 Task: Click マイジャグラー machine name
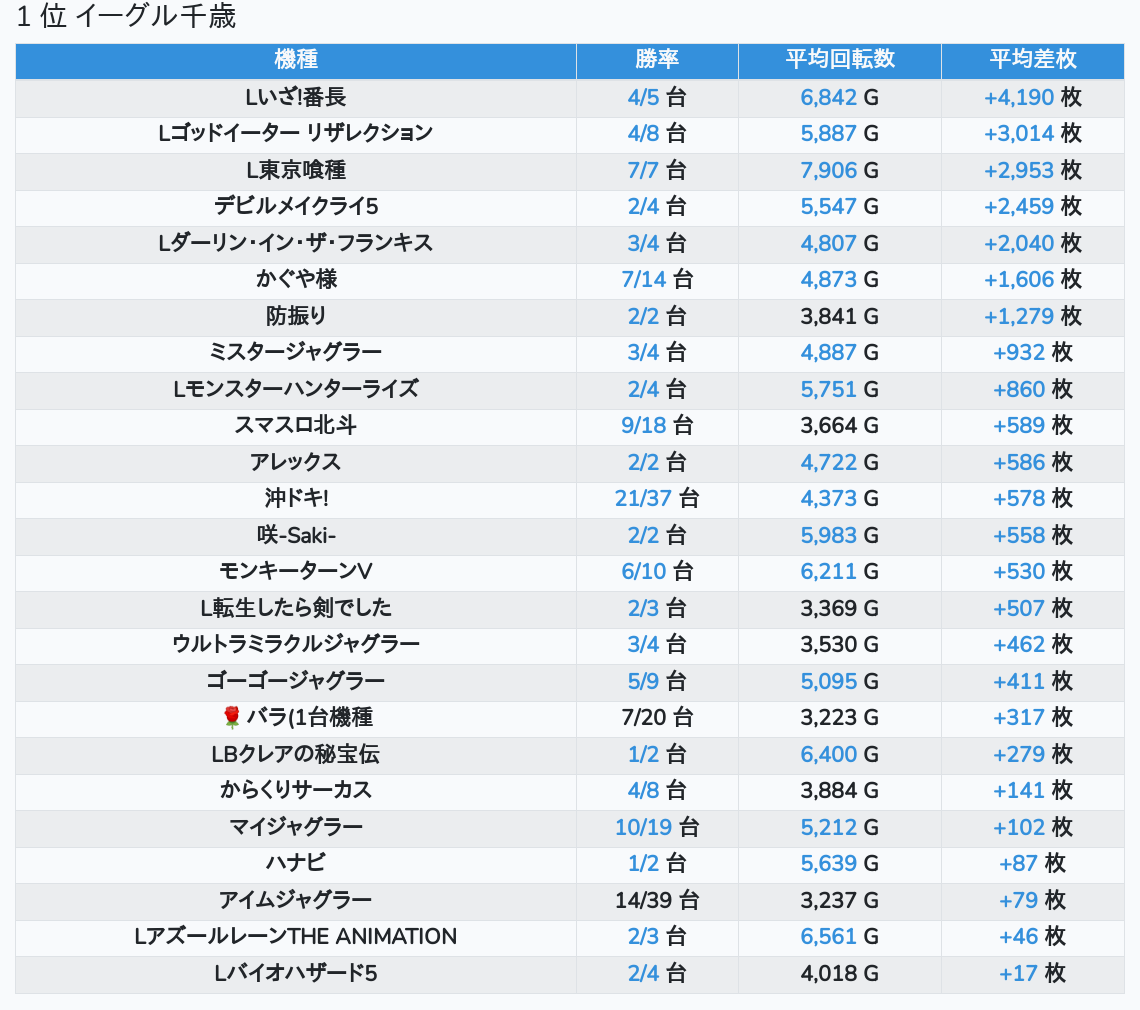(x=296, y=827)
